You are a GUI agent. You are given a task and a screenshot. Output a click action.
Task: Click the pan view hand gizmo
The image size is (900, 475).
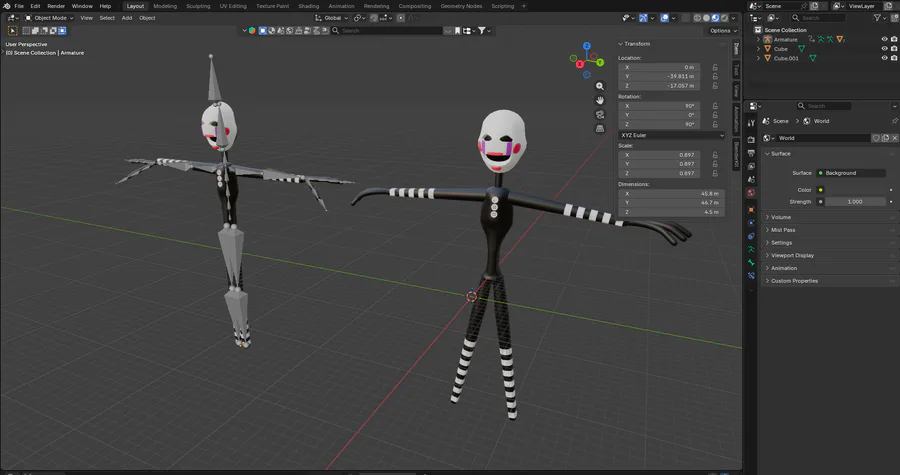pyautogui.click(x=600, y=100)
